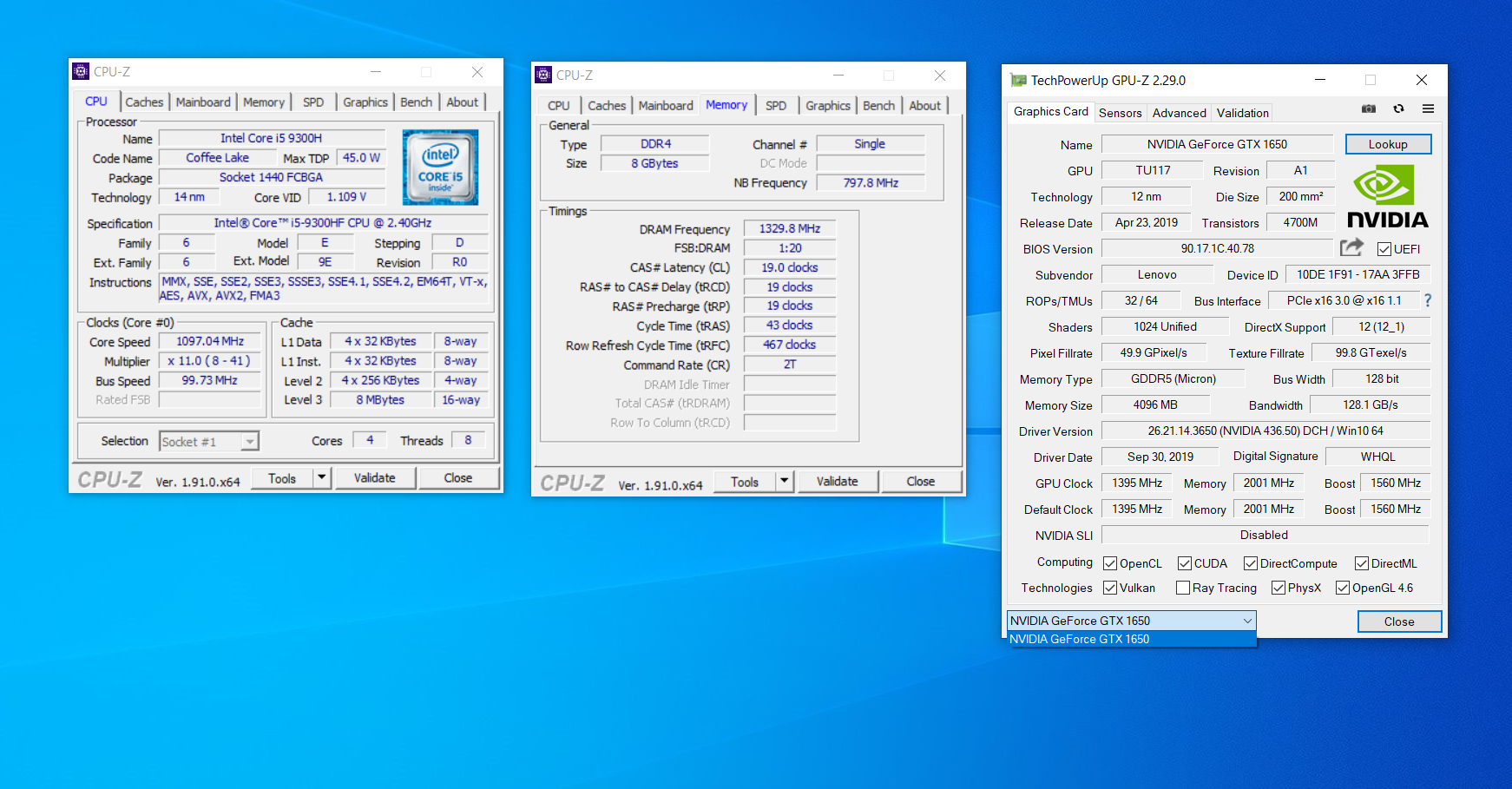This screenshot has width=1512, height=789.
Task: Switch to the Sensors tab in GPU-Z
Action: point(1121,113)
